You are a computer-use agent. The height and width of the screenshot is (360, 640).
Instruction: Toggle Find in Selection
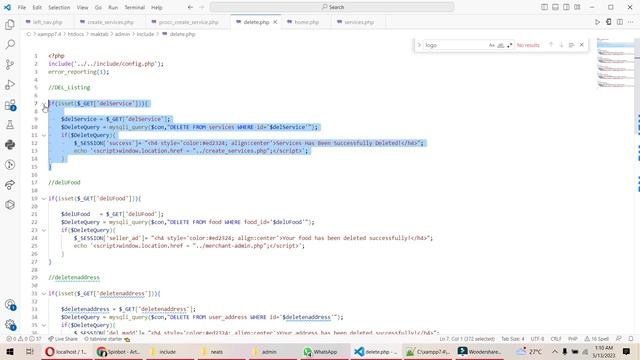571,45
